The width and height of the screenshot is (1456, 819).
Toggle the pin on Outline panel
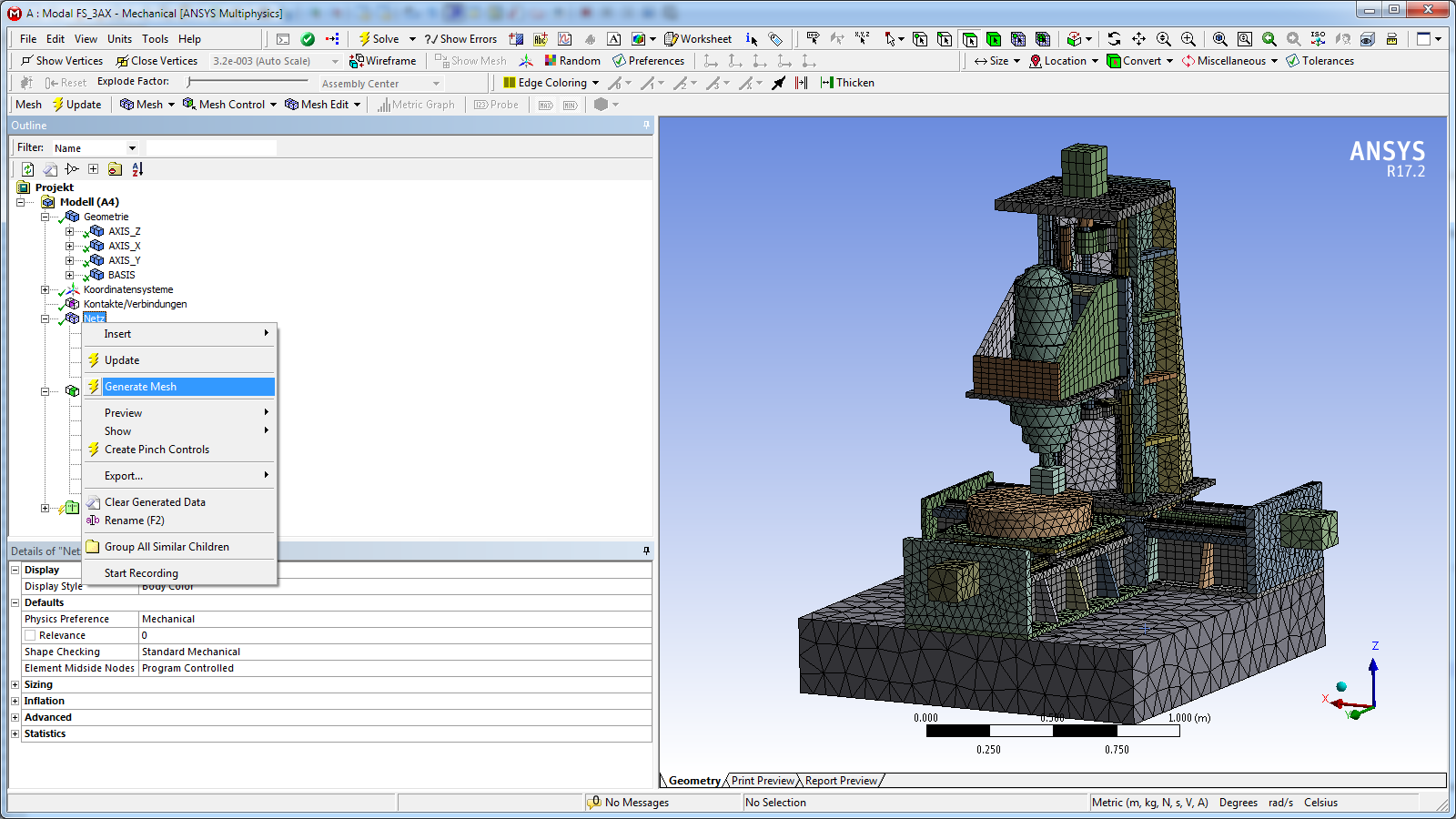[646, 126]
